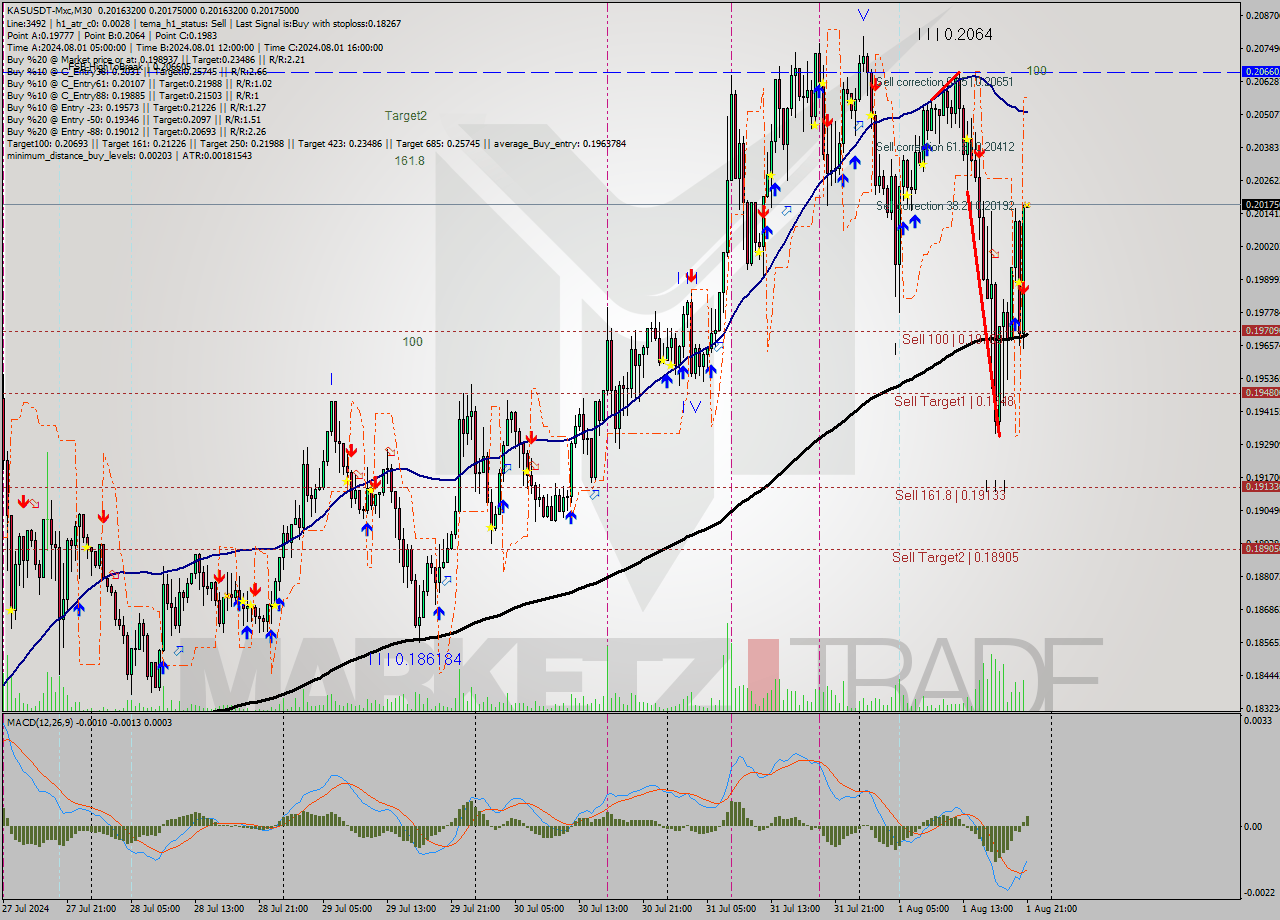1280x920 pixels.
Task: Click the red 0.18905 price tag
Action: [x=1260, y=548]
